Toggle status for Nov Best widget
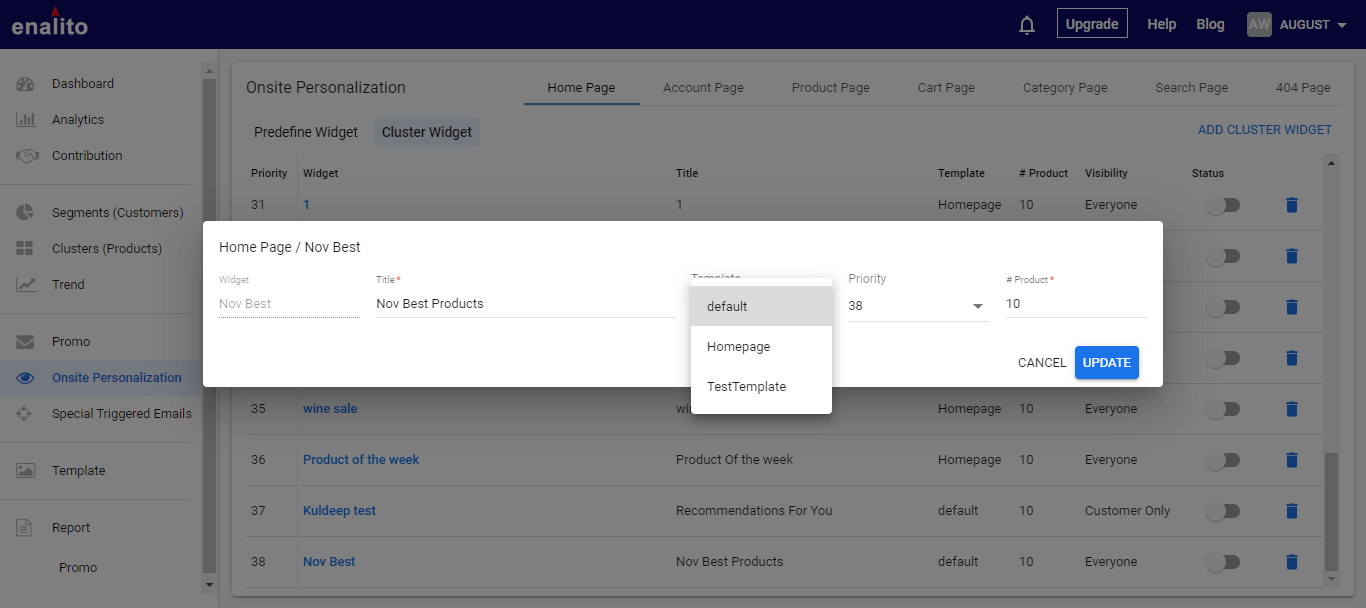 pos(1222,562)
